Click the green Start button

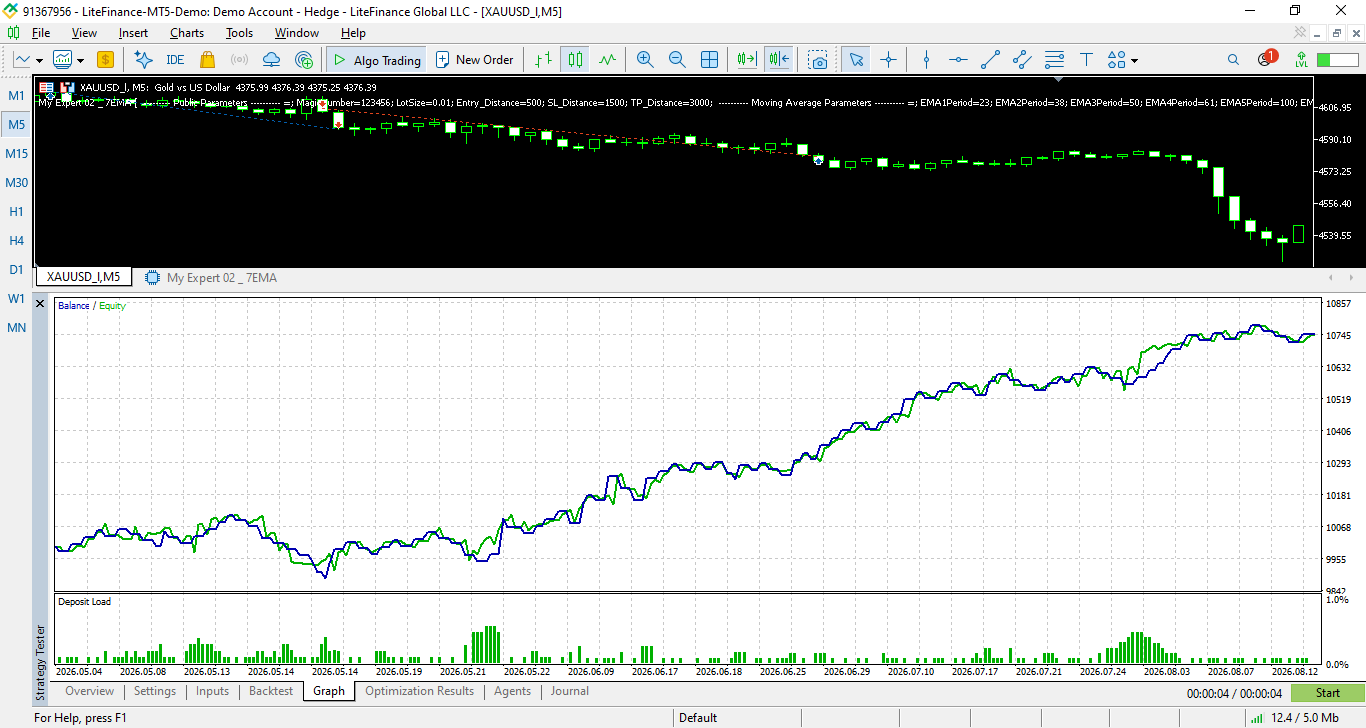pos(1328,693)
